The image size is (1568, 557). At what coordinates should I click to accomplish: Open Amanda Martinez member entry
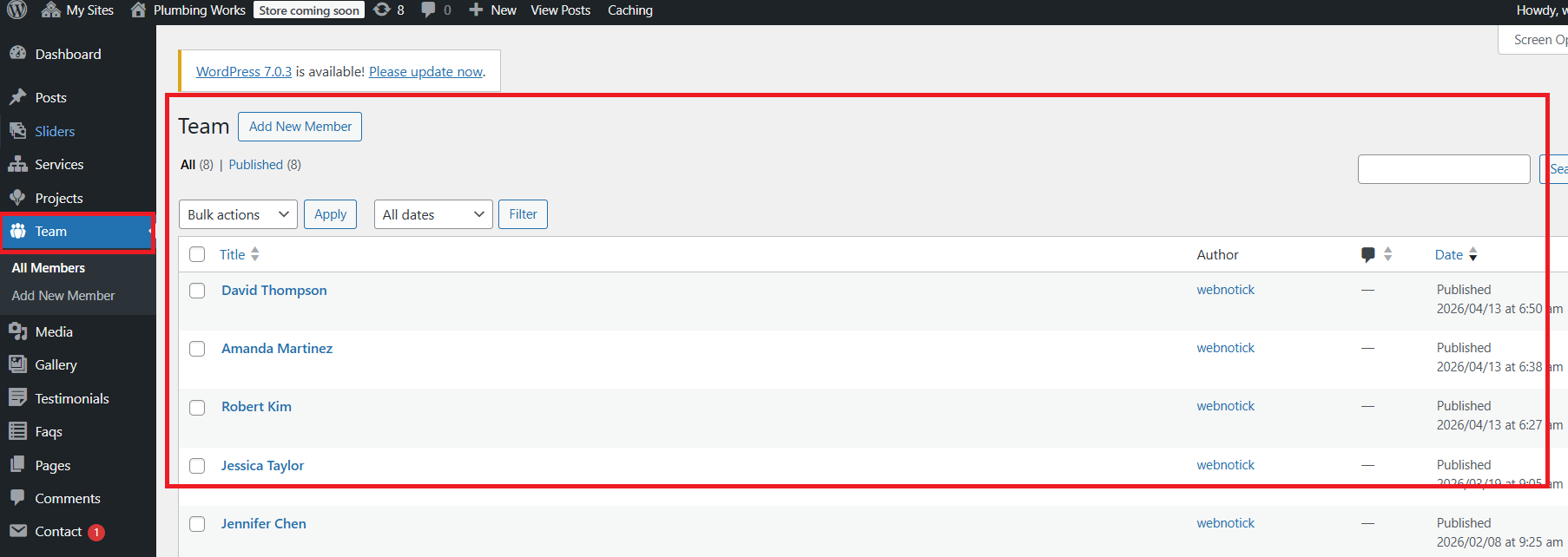tap(277, 348)
